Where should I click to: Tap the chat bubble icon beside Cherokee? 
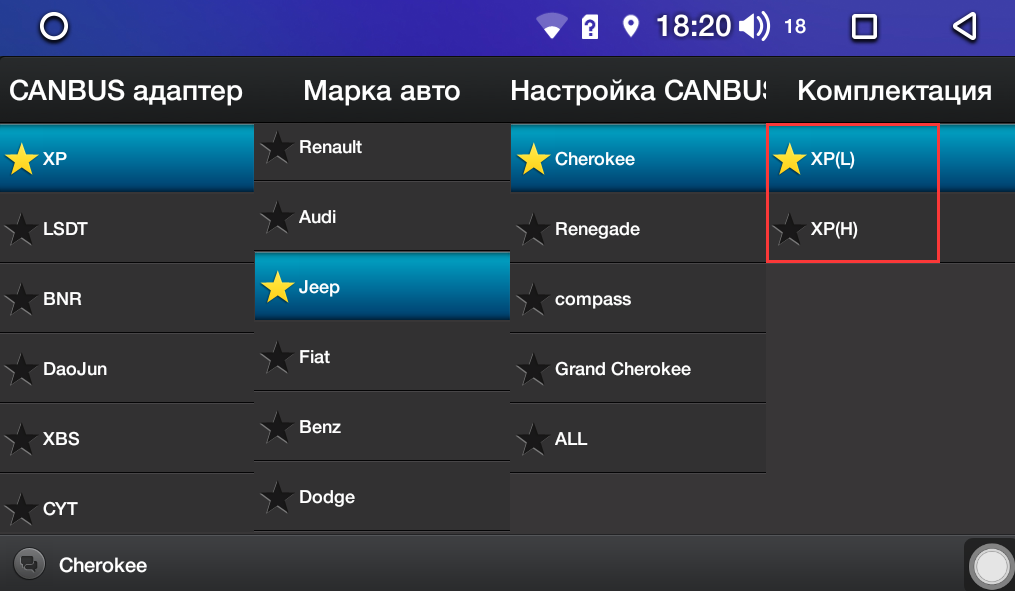(x=29, y=564)
